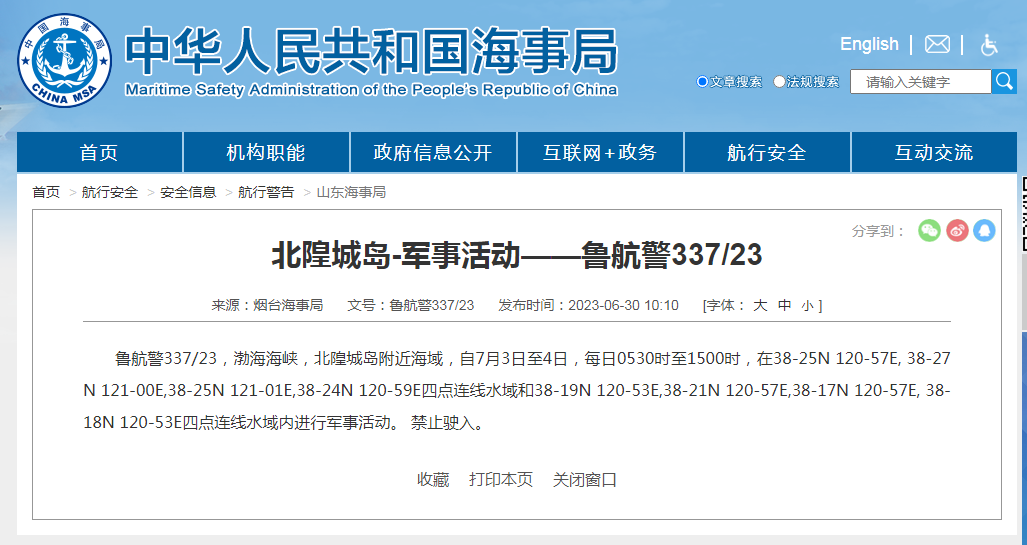Screen dimensions: 1027x545
Task: Click the 关闭窗口 link
Action: 585,479
